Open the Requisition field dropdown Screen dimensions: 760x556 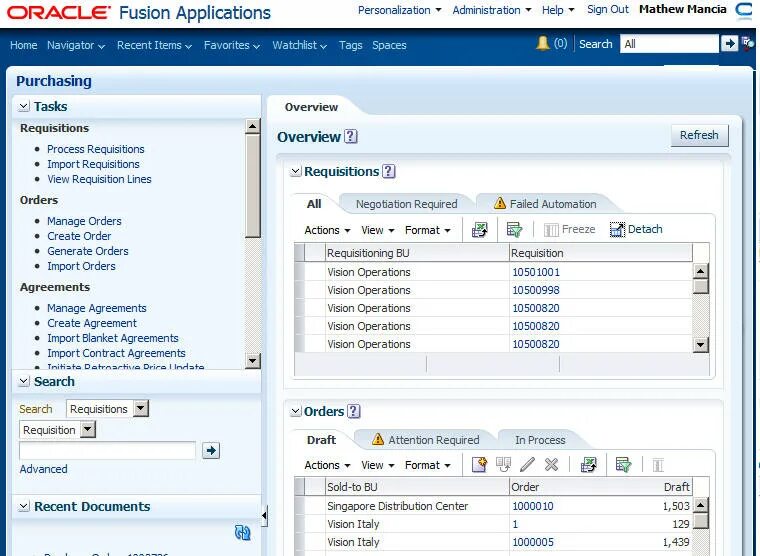click(88, 429)
